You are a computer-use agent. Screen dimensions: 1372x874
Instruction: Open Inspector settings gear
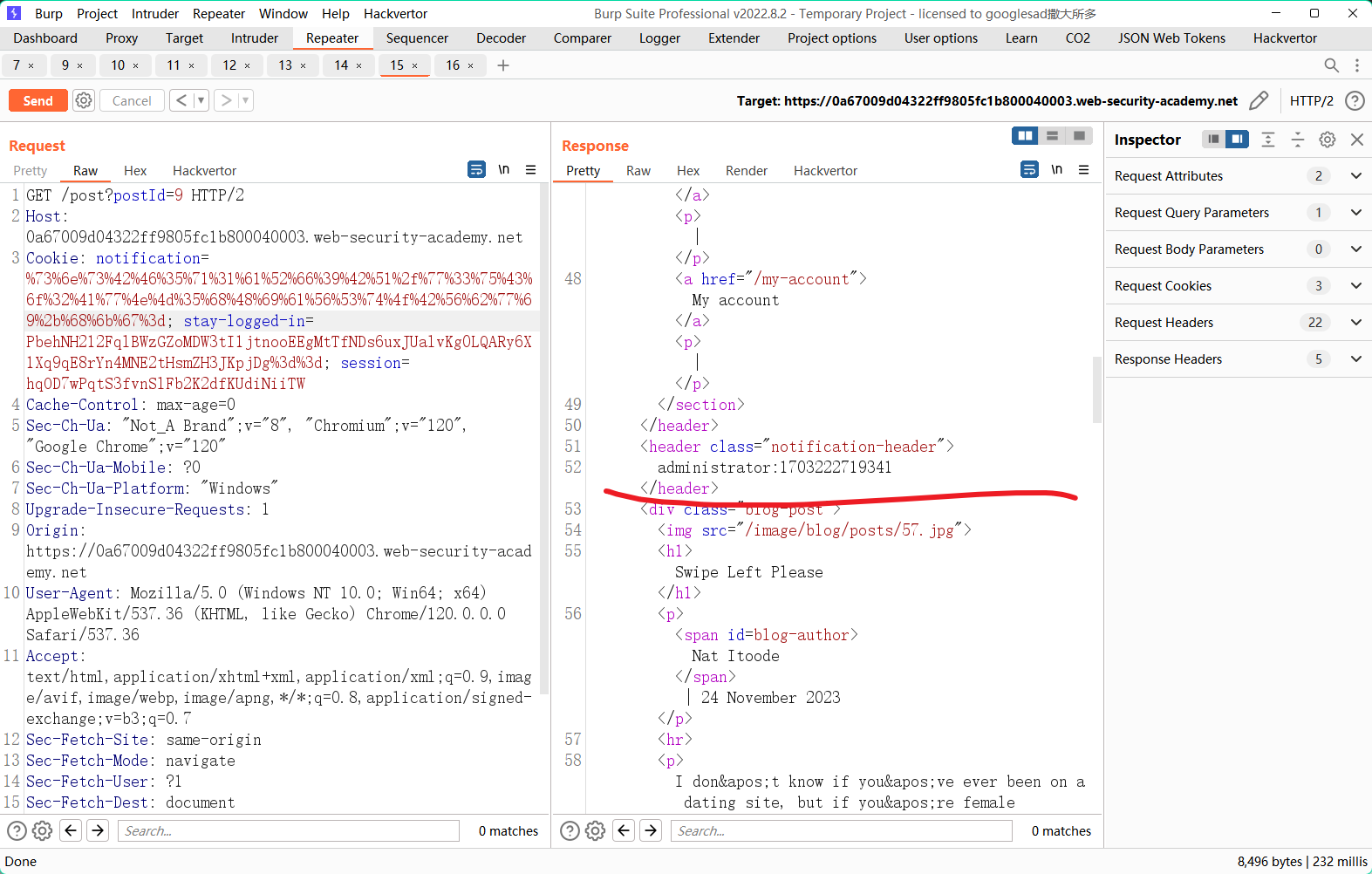[1328, 140]
